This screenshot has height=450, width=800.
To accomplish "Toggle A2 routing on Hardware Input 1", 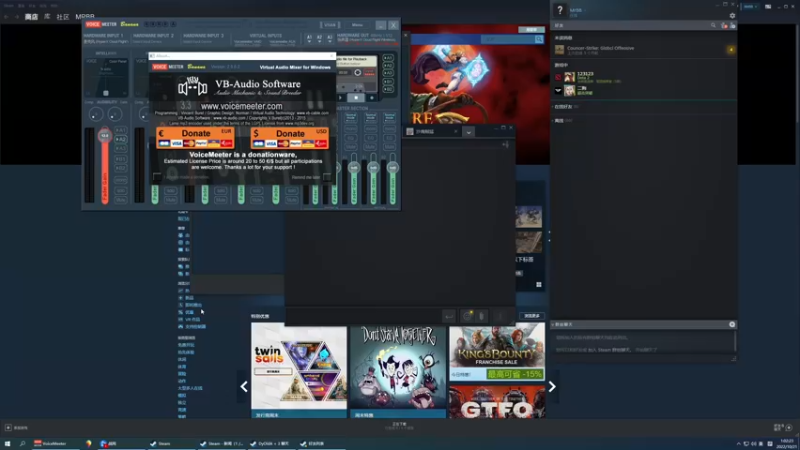I will 120,139.
